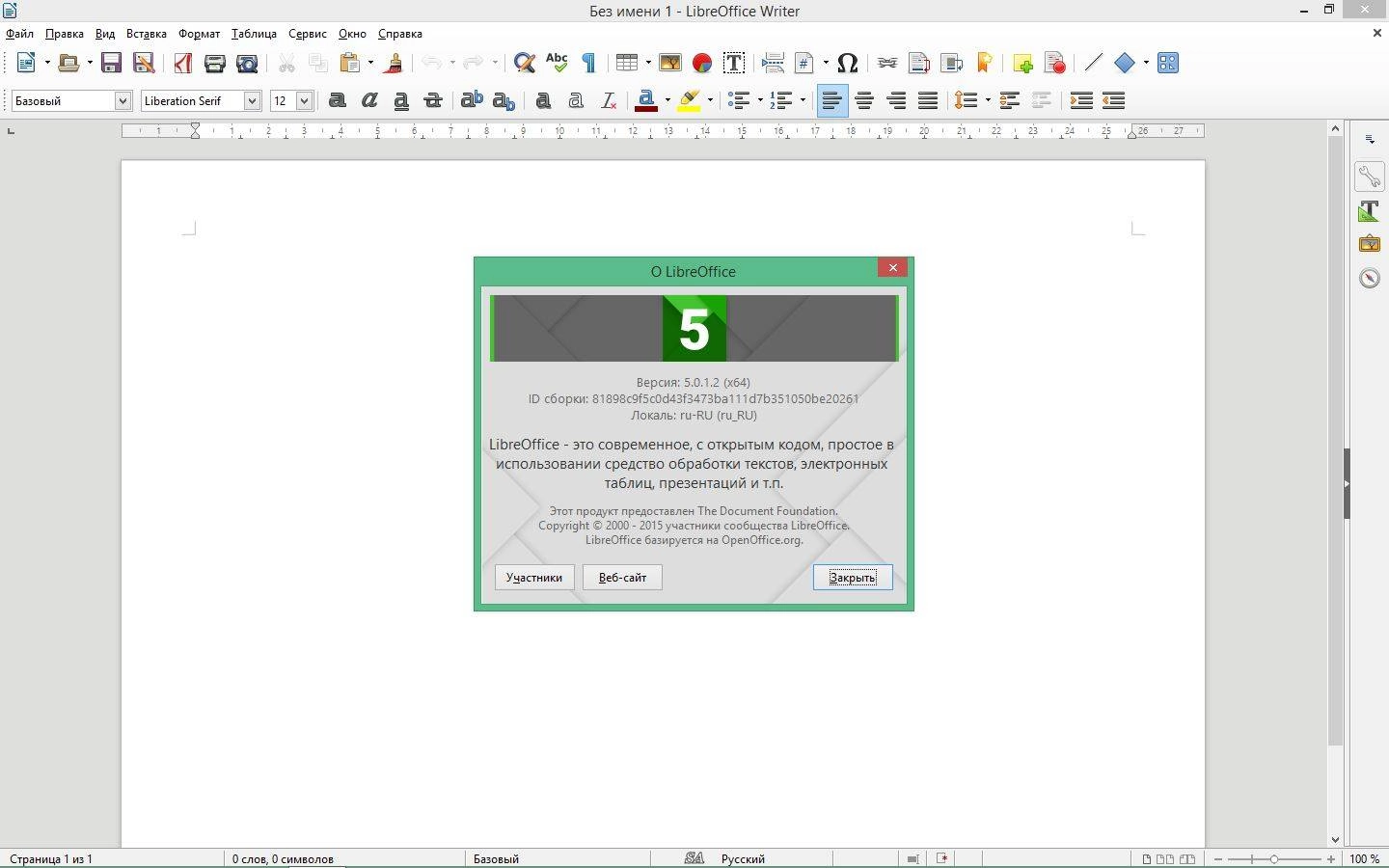1389x868 pixels.
Task: Open the 'Файл' menu
Action: (19, 34)
